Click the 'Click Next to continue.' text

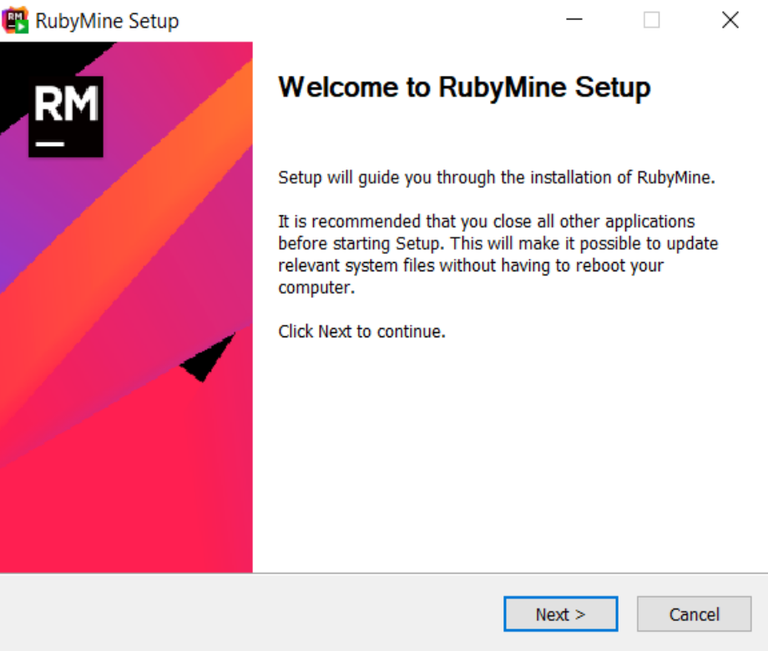point(362,332)
